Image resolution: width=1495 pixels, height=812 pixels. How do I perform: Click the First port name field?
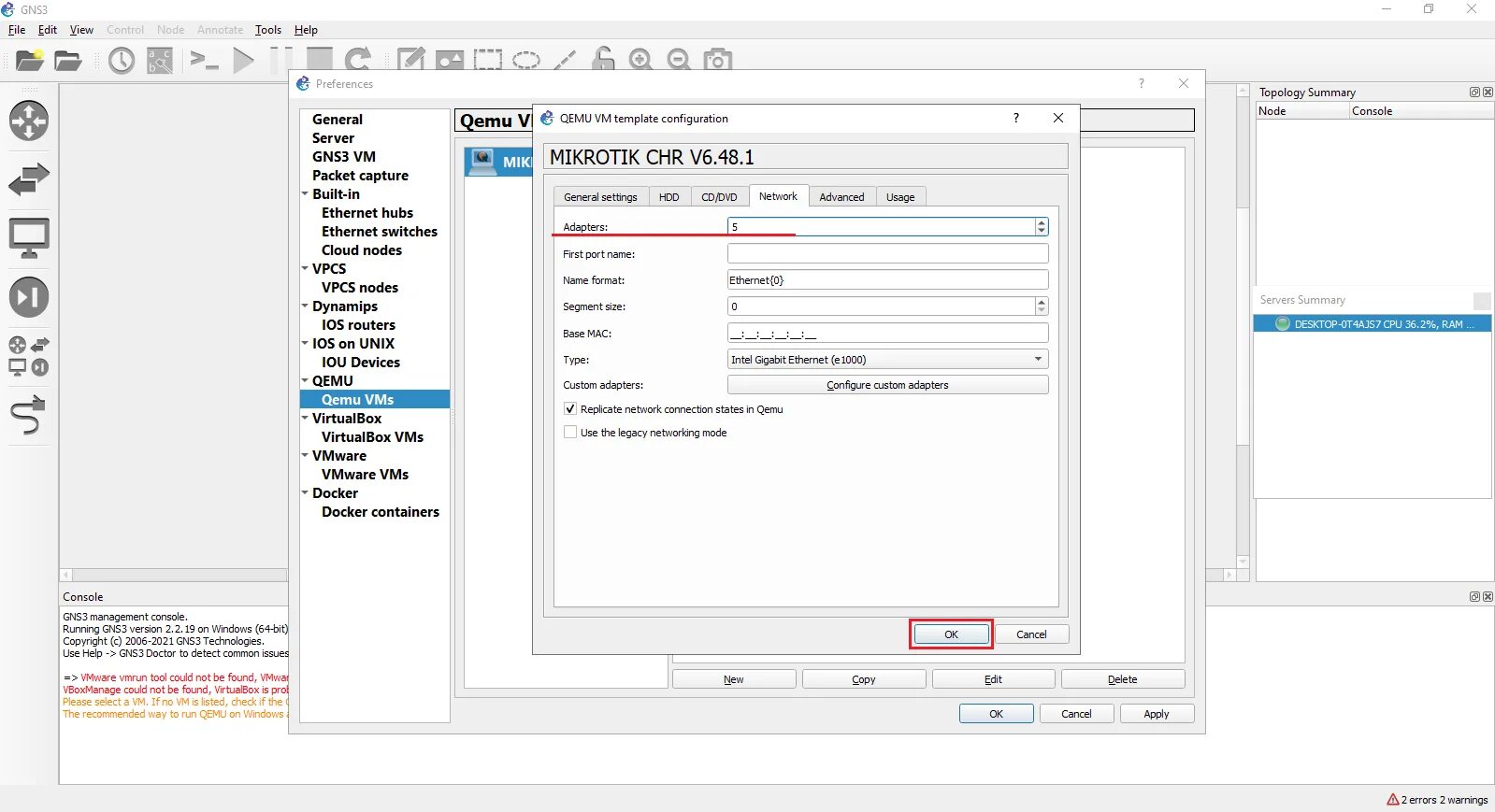tap(887, 254)
